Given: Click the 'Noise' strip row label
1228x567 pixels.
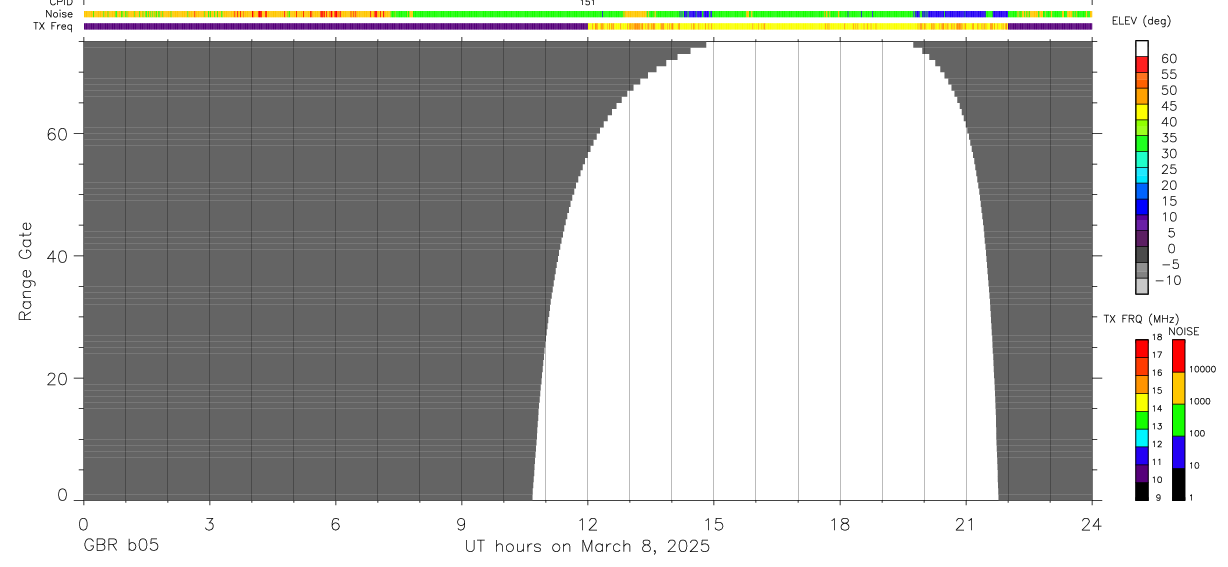Looking at the screenshot, I should (59, 14).
